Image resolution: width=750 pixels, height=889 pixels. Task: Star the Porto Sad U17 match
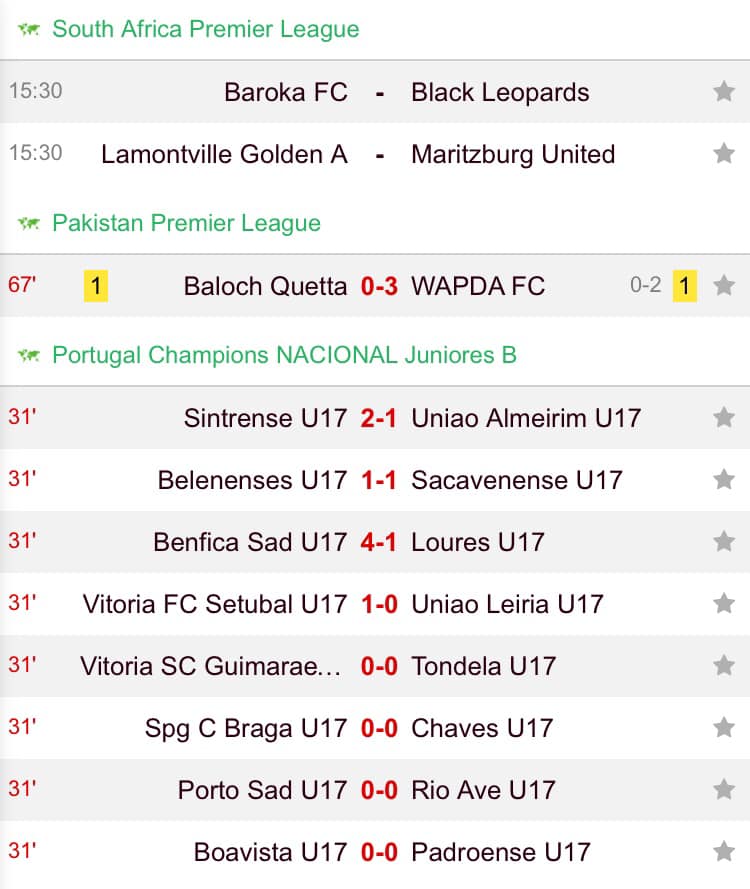[x=724, y=789]
